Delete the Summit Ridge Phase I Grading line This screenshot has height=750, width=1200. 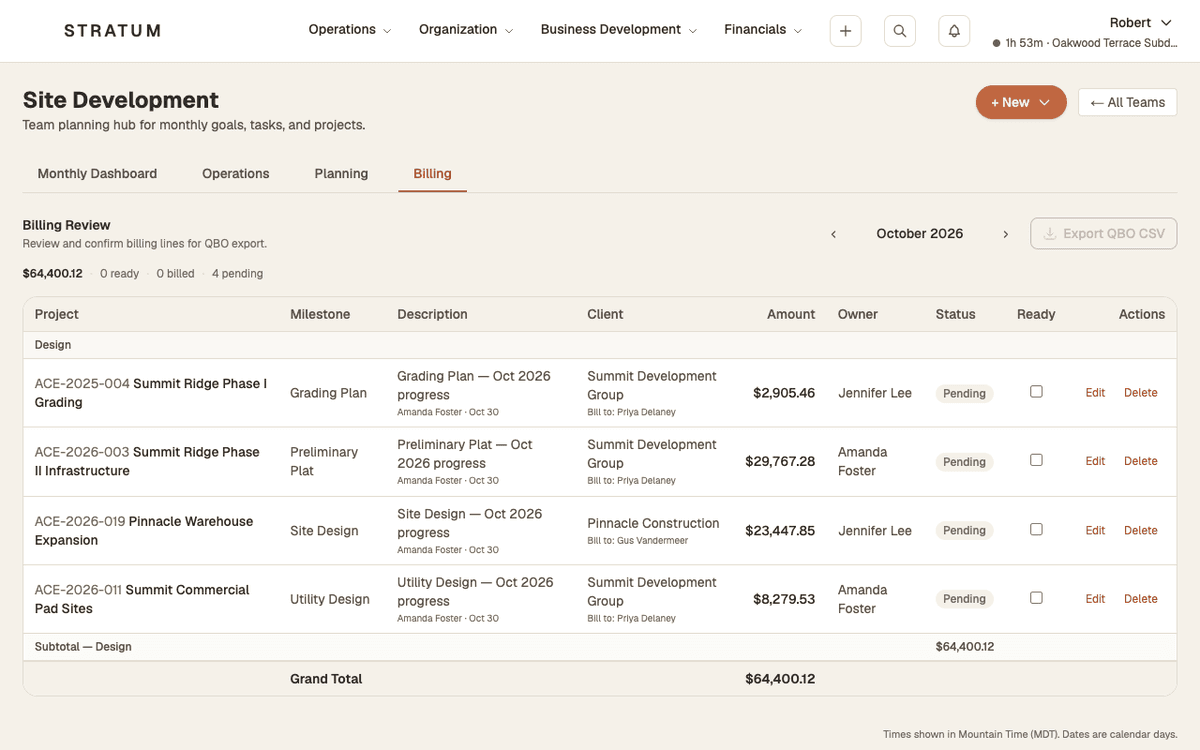1140,393
